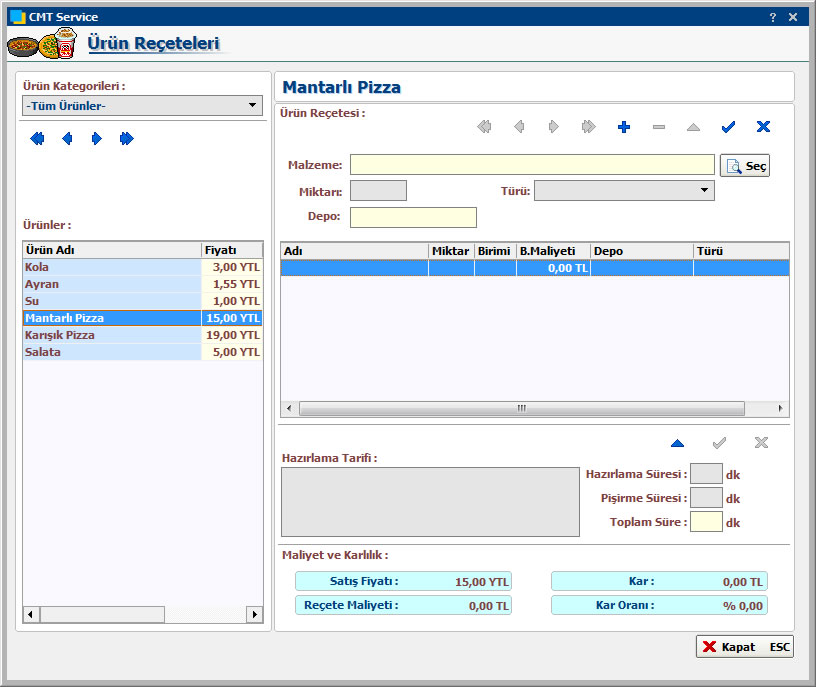Click the B.Maliyeti column header
This screenshot has width=816, height=687.
tap(552, 251)
